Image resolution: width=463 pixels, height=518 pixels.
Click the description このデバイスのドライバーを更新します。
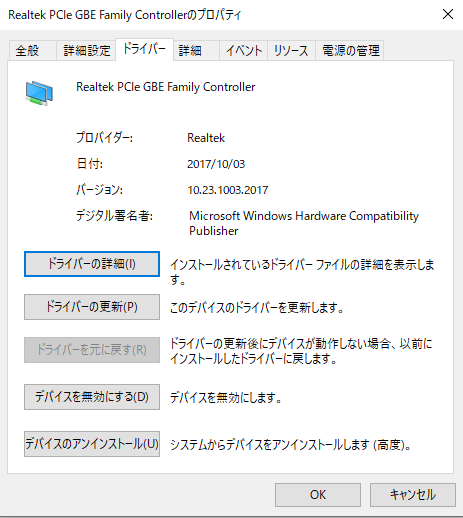[257, 307]
